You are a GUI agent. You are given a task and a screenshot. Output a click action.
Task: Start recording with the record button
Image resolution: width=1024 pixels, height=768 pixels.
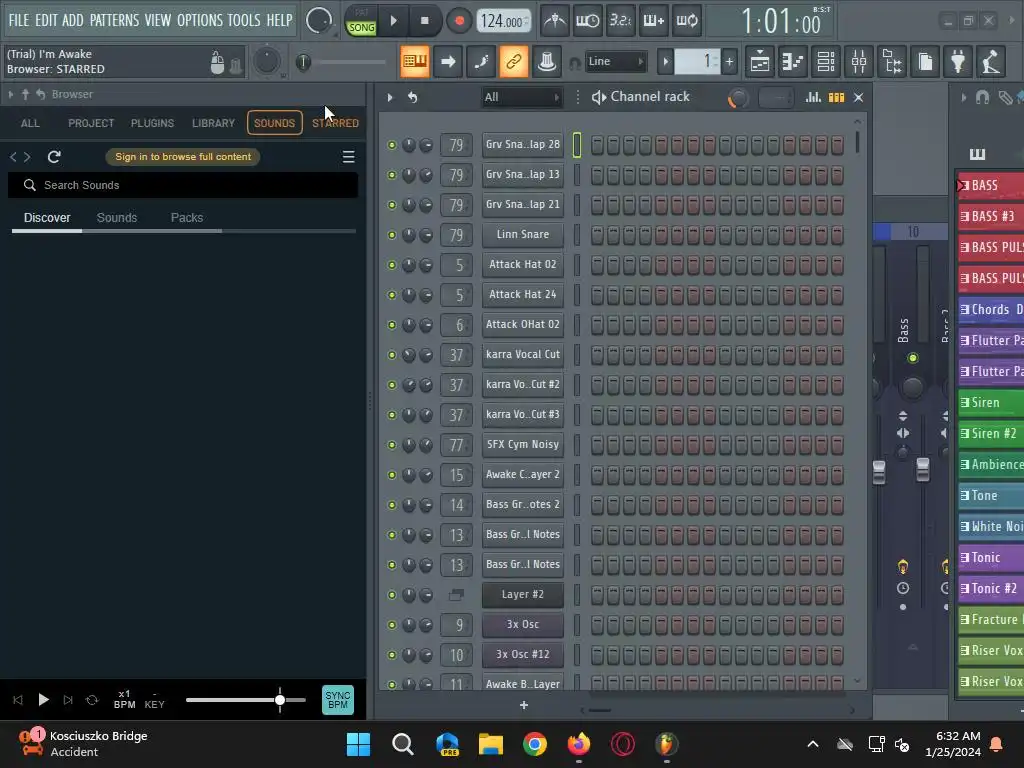[x=459, y=21]
